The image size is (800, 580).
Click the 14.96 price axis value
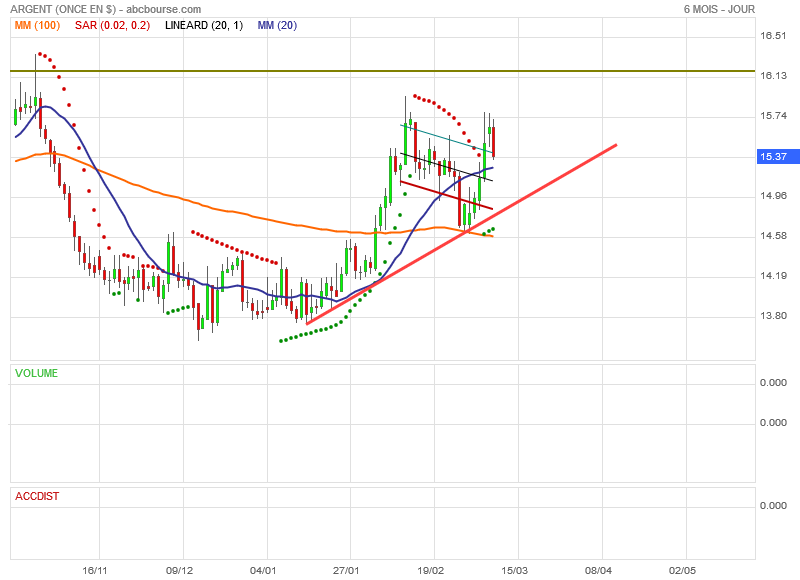(x=773, y=196)
